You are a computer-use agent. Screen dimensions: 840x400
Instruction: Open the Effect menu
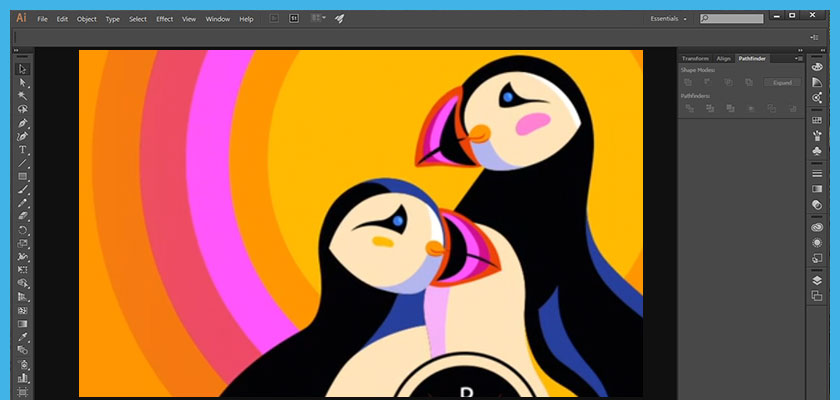pyautogui.click(x=164, y=19)
